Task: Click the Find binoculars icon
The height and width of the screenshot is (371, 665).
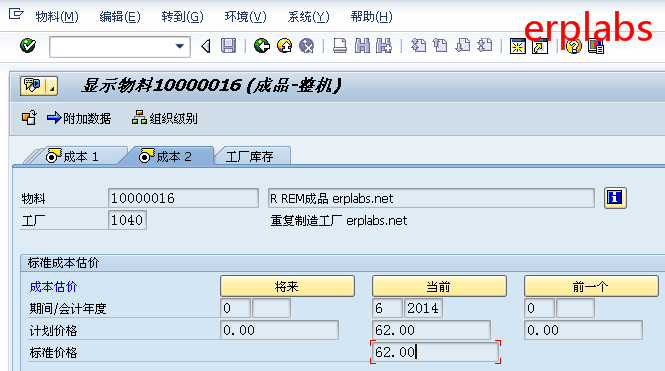Action: pos(362,46)
